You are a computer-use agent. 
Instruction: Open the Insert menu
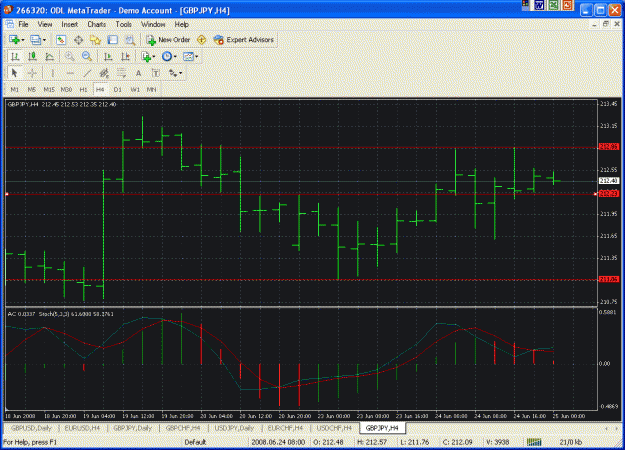coord(70,24)
